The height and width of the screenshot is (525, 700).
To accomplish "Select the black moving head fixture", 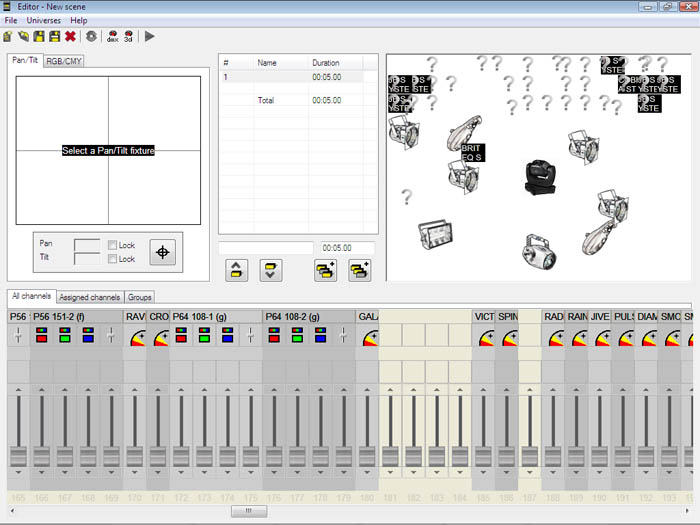I will [x=539, y=177].
